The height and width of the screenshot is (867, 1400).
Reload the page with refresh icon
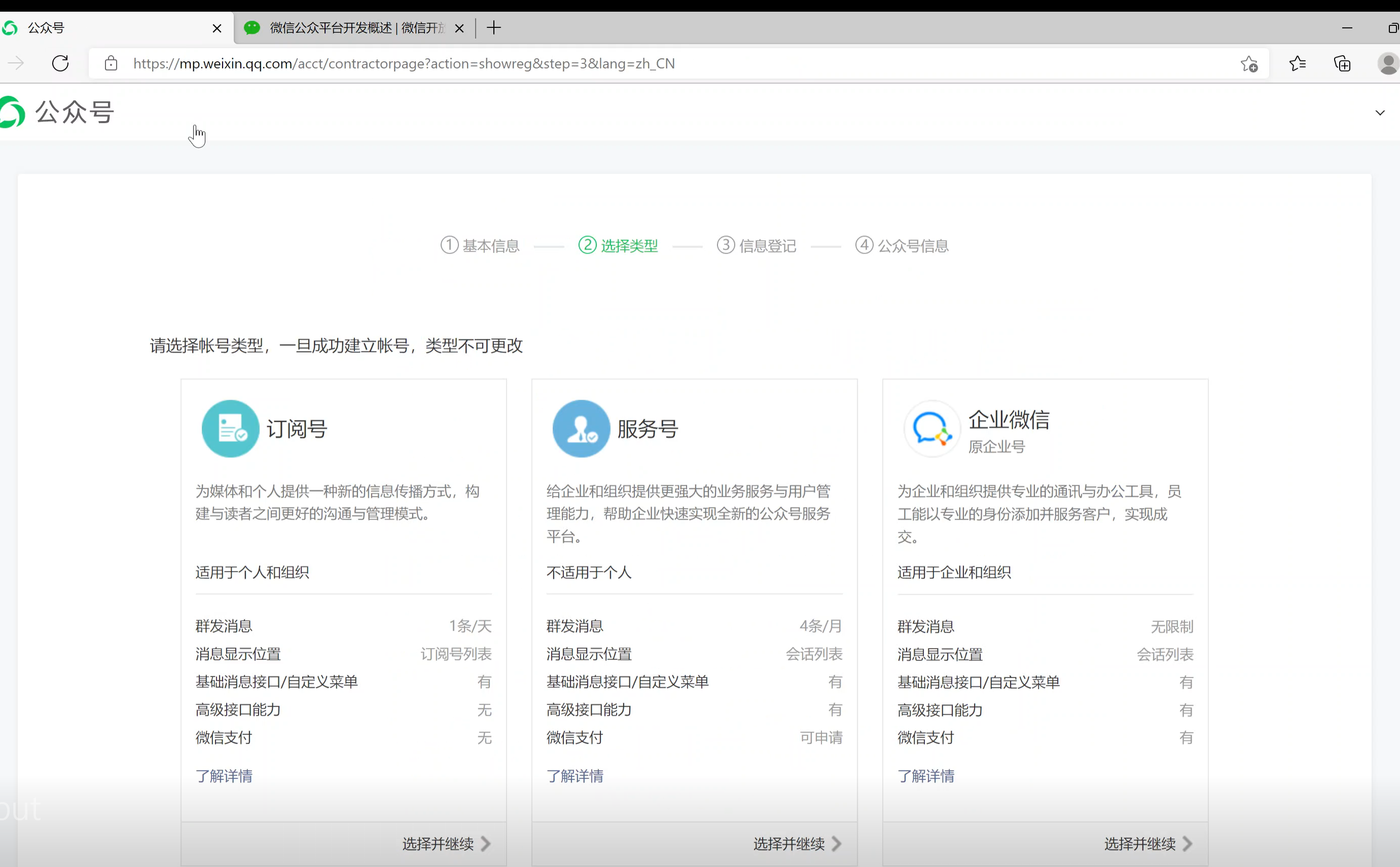(60, 63)
